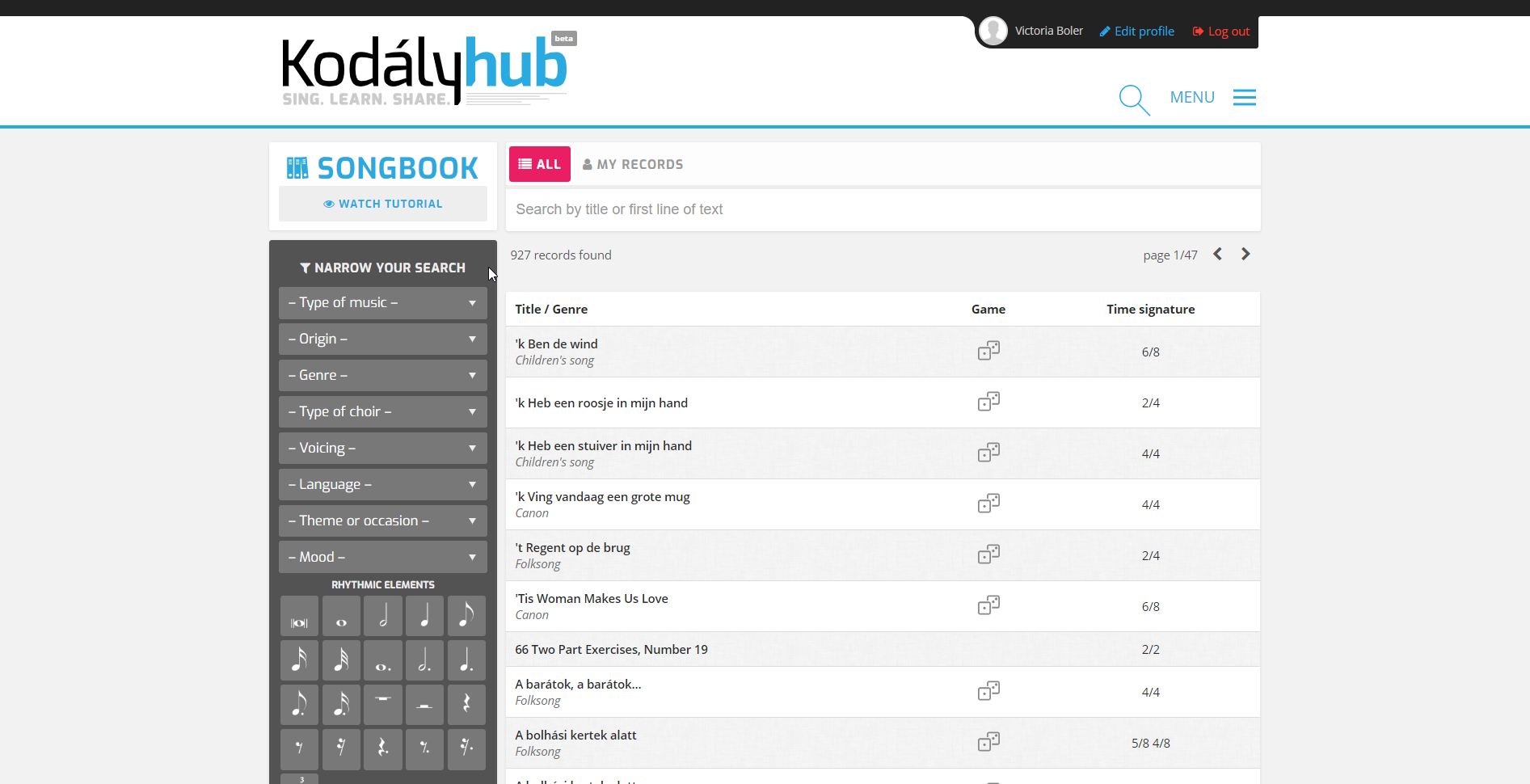Viewport: 1530px width, 784px height.
Task: Click game icon for A barátok, a barátok
Action: click(x=988, y=691)
